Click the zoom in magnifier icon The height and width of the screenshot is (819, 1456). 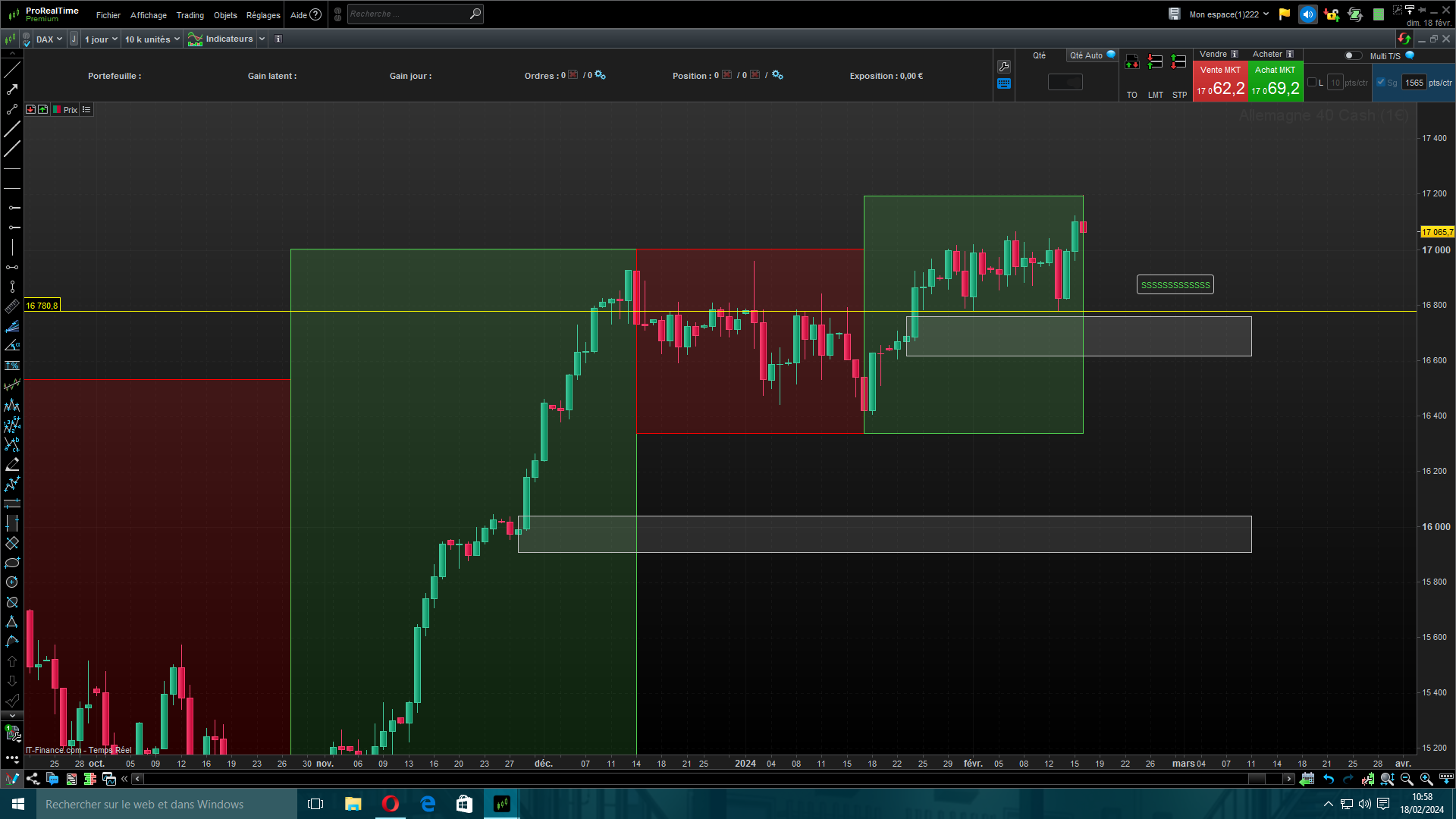coord(1426,779)
